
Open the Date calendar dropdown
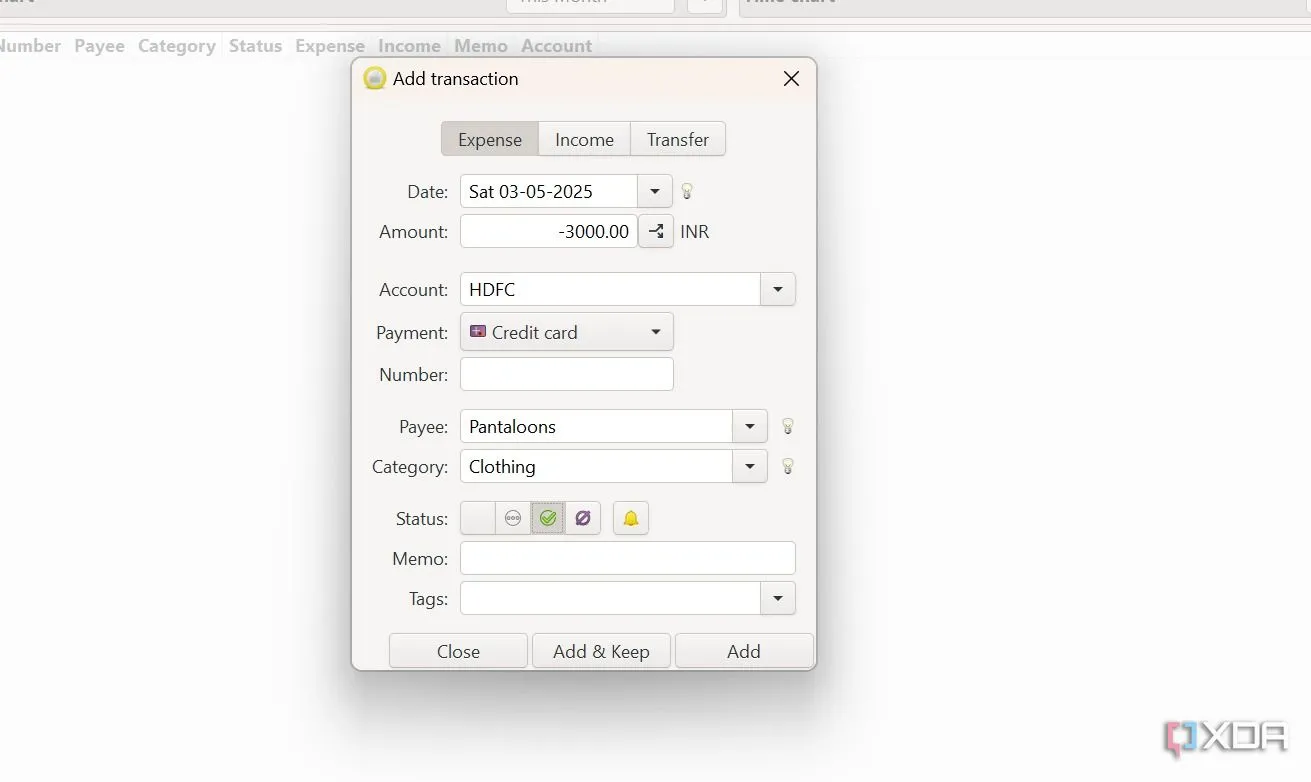pos(655,191)
